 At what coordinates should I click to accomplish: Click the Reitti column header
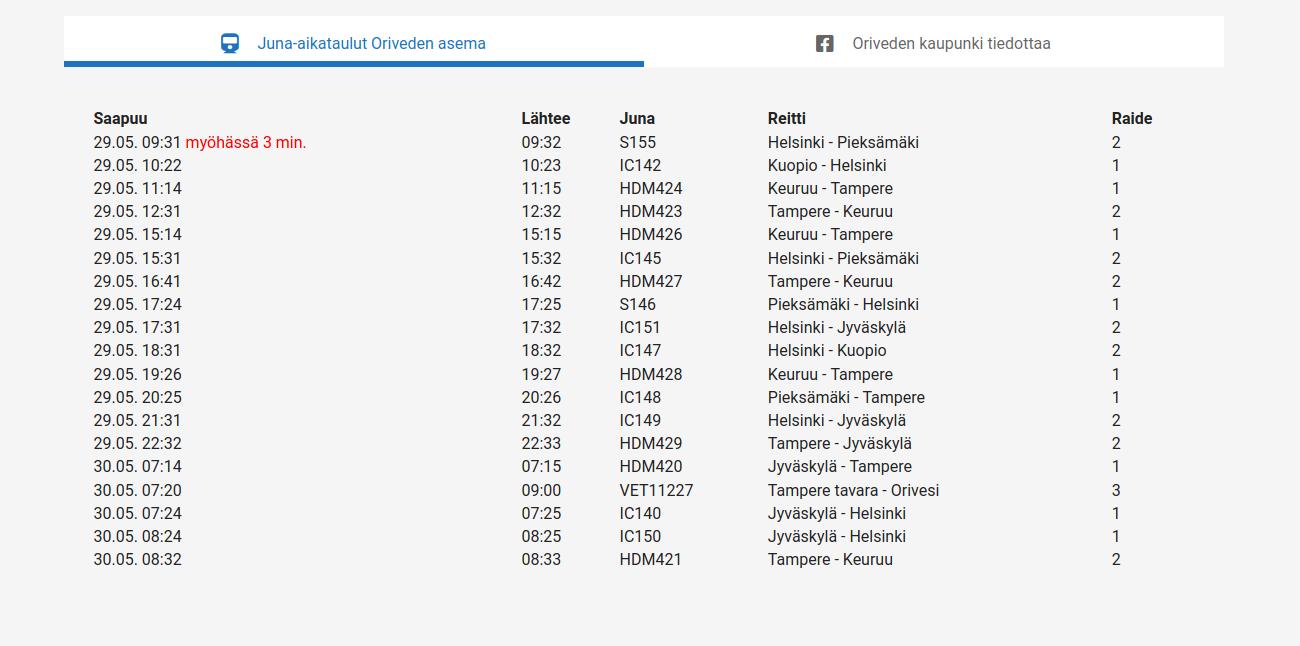point(787,119)
